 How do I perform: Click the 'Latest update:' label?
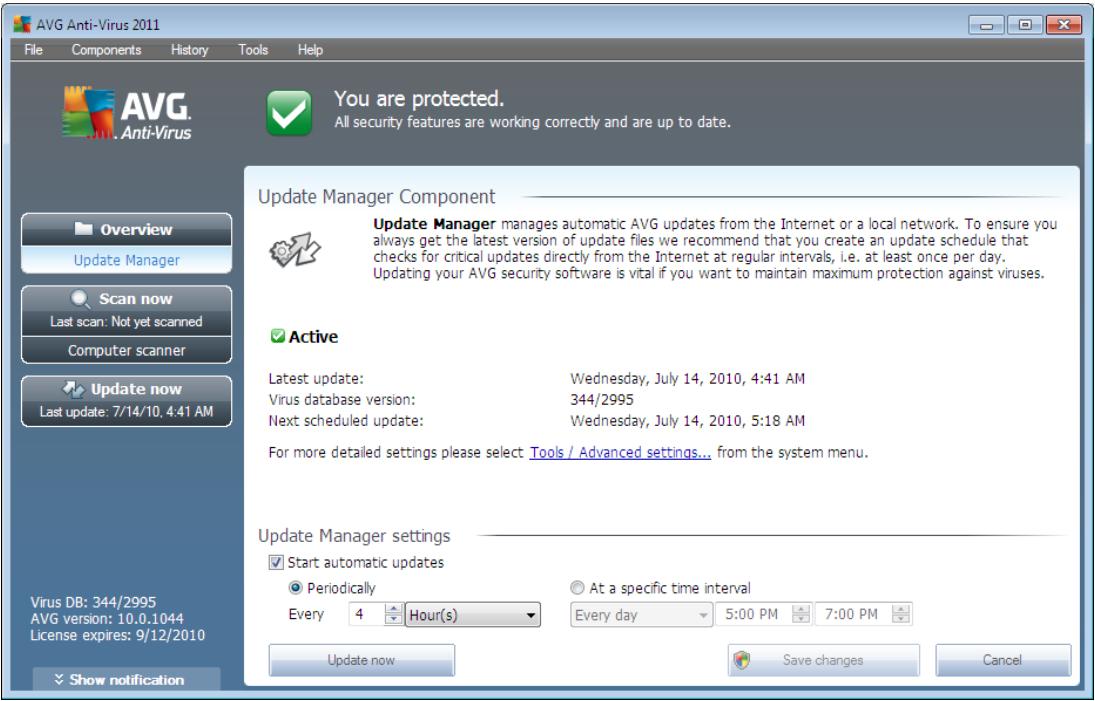(316, 379)
